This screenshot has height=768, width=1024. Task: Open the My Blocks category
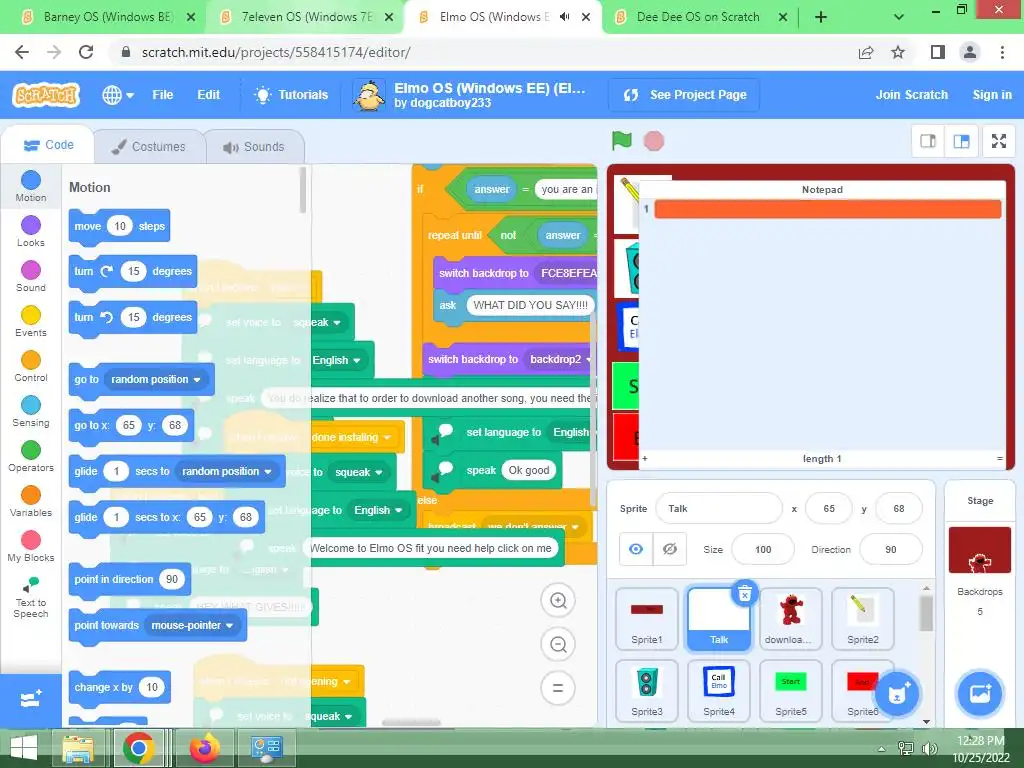[x=31, y=547]
